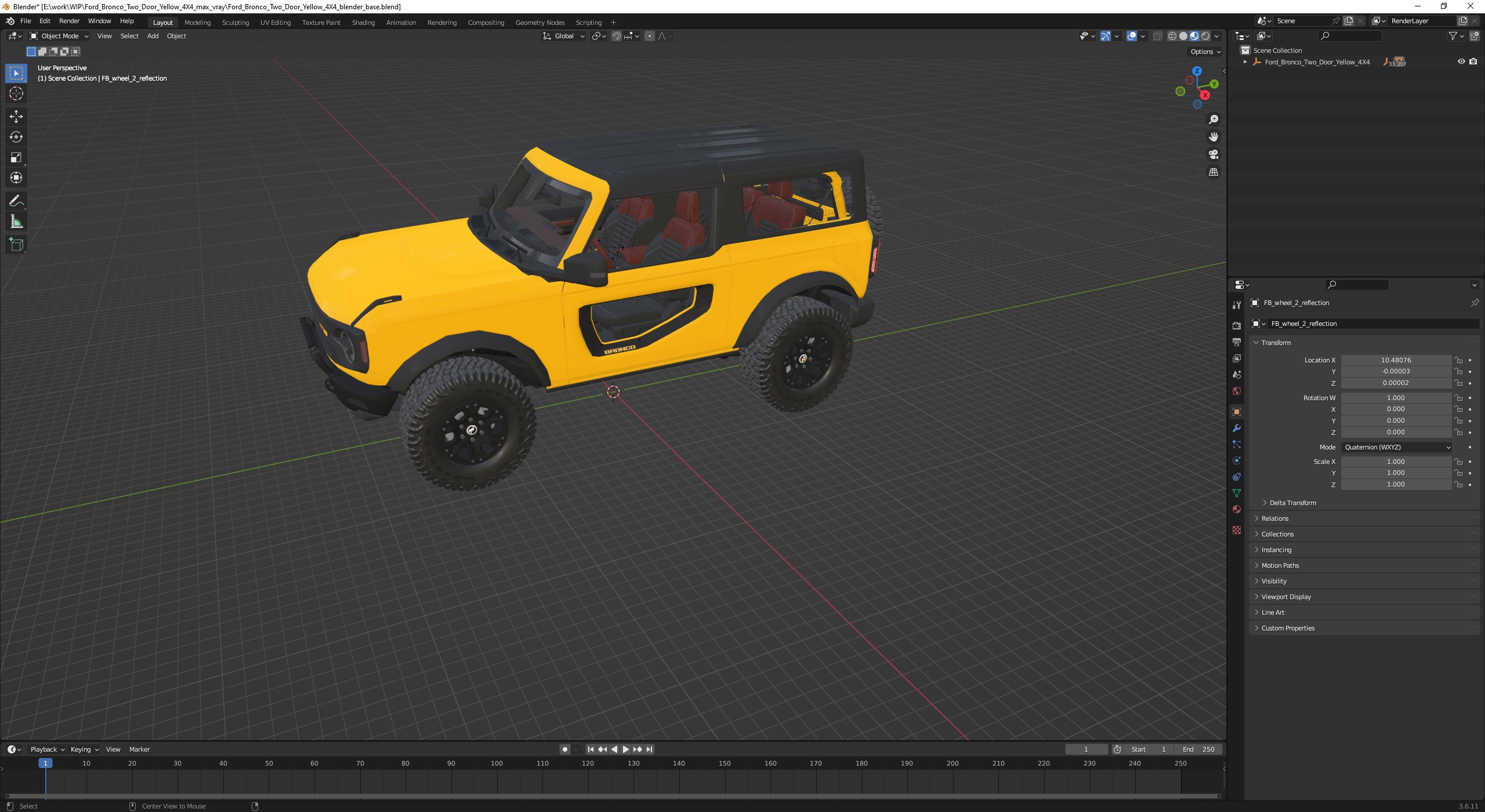Expand Ford_Bronco_Two_Door_Yellow_4X4 collection
Image resolution: width=1485 pixels, height=812 pixels.
point(1245,62)
